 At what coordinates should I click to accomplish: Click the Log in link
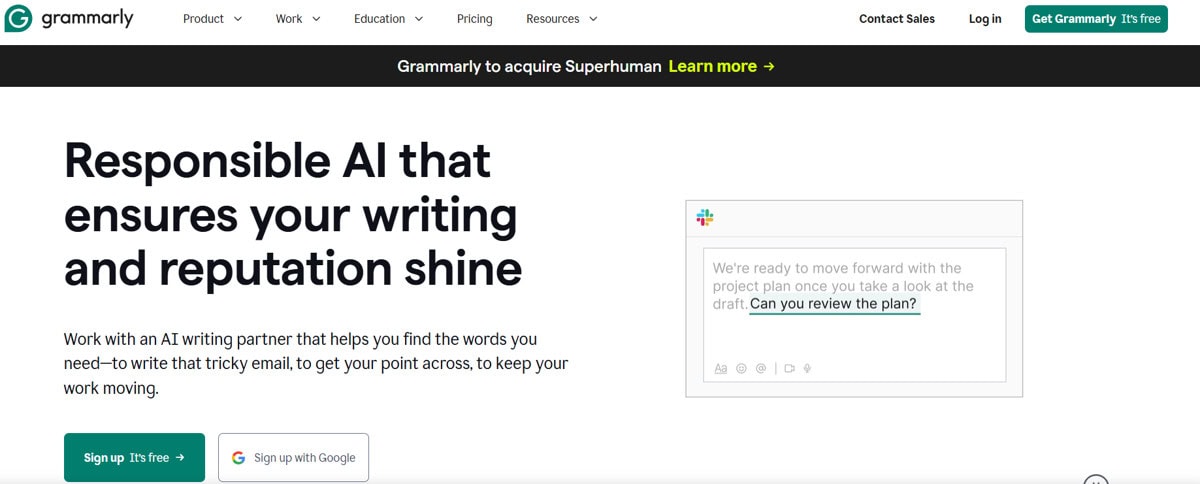(x=984, y=19)
